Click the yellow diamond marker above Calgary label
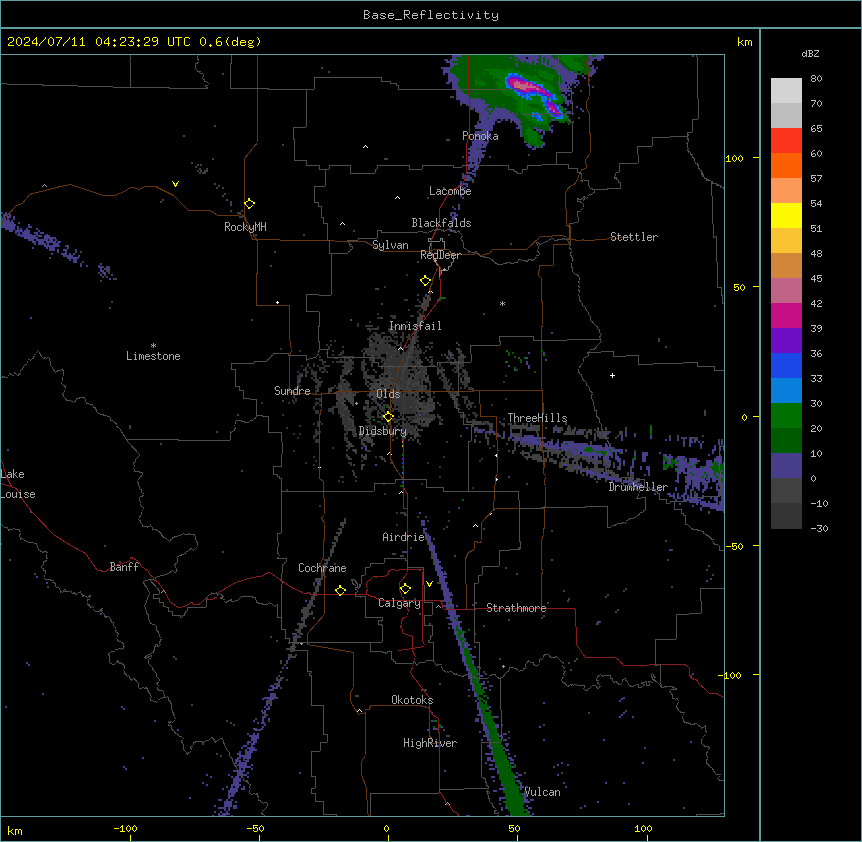 405,589
